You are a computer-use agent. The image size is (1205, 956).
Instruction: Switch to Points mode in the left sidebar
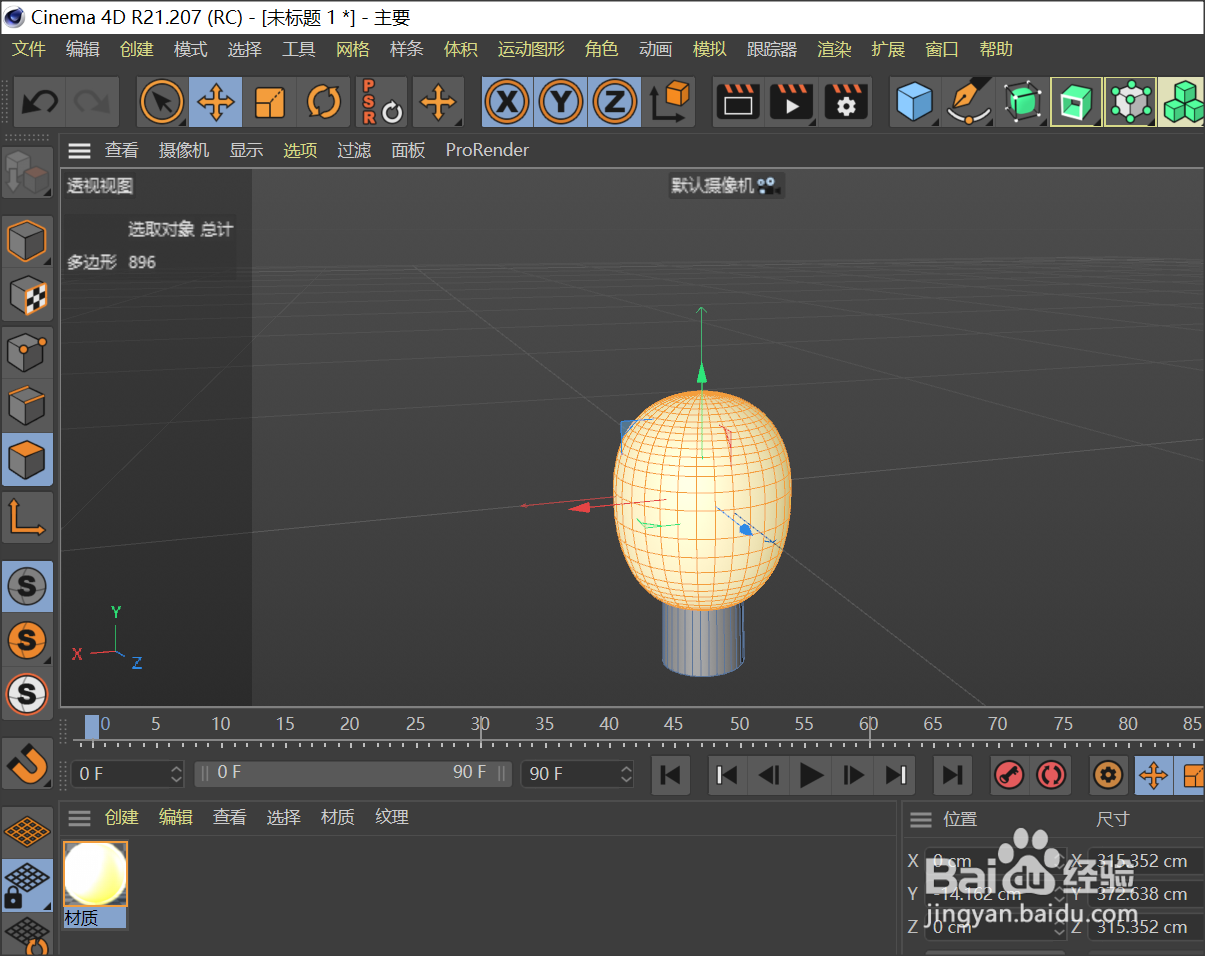pos(27,351)
